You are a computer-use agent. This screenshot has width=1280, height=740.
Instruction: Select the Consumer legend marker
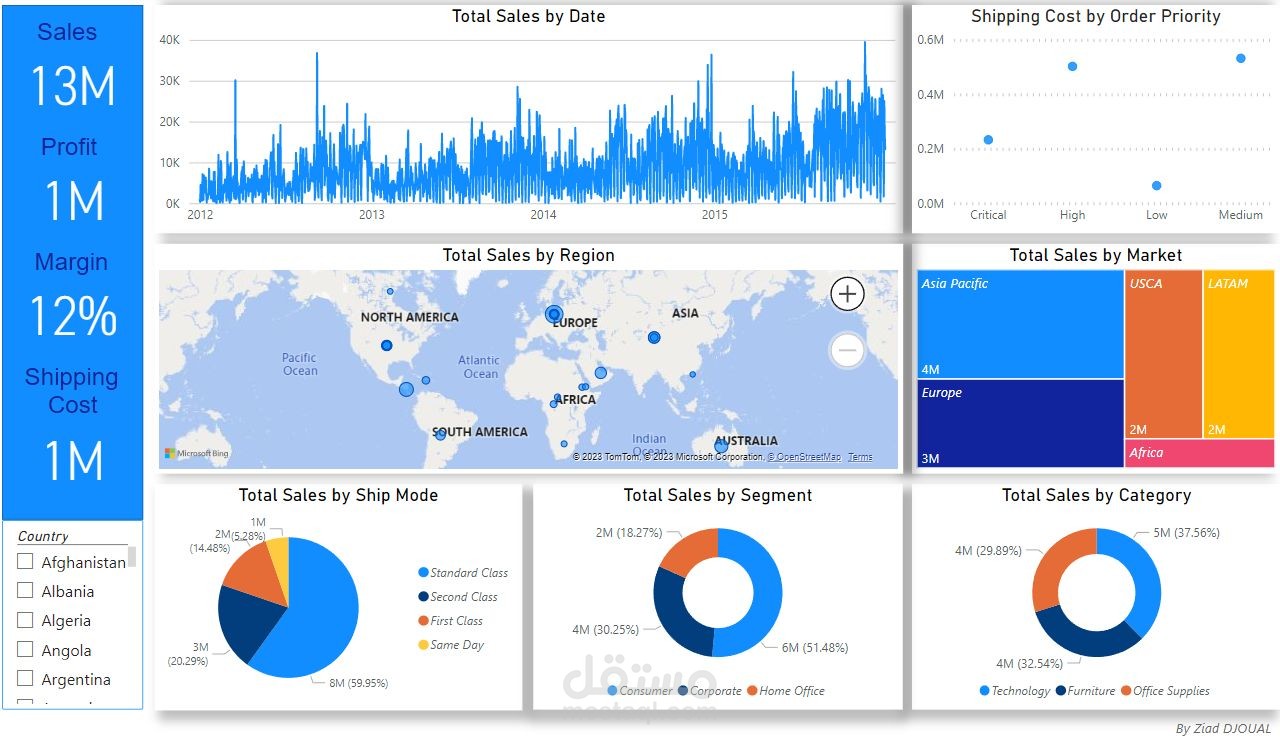point(611,691)
